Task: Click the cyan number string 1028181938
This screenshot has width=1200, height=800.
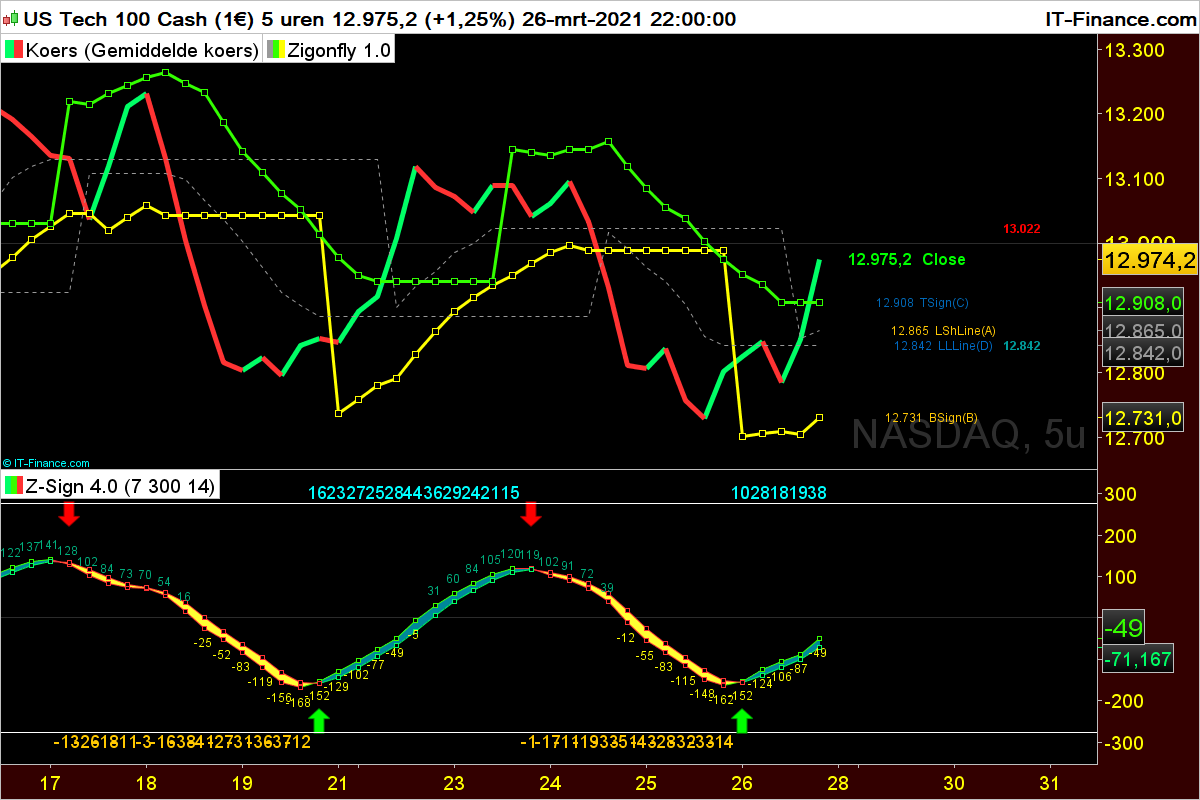Action: (x=779, y=493)
